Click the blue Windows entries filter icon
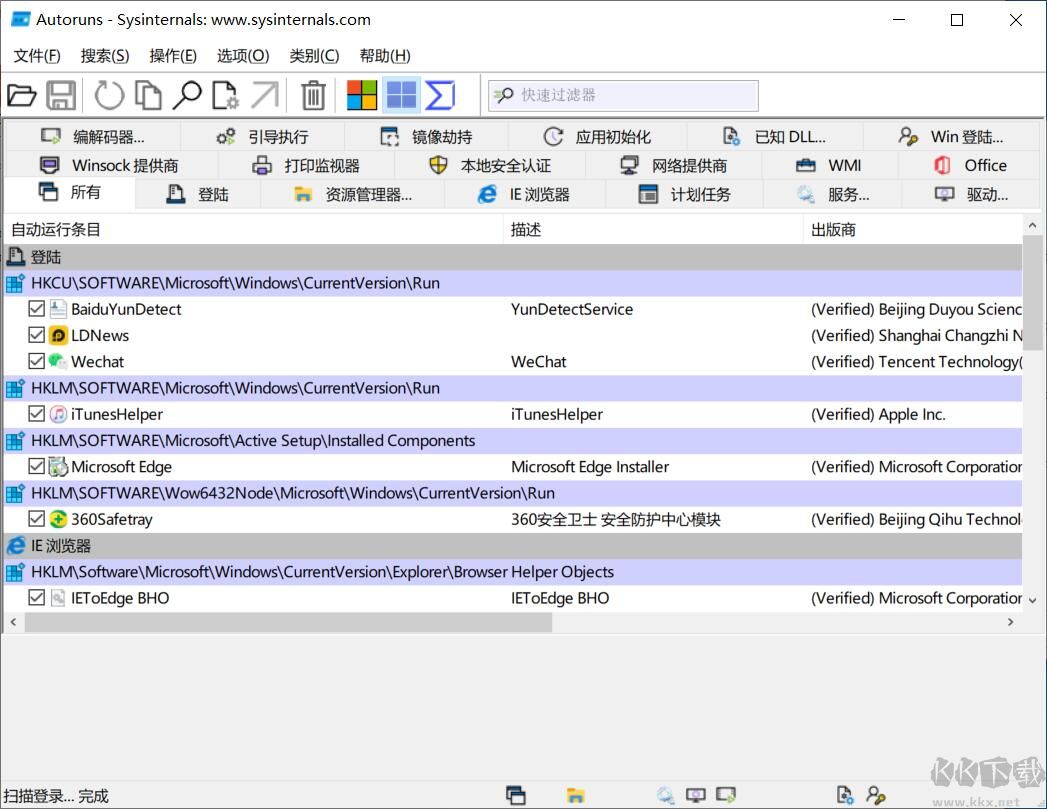This screenshot has height=809, width=1047. (401, 96)
